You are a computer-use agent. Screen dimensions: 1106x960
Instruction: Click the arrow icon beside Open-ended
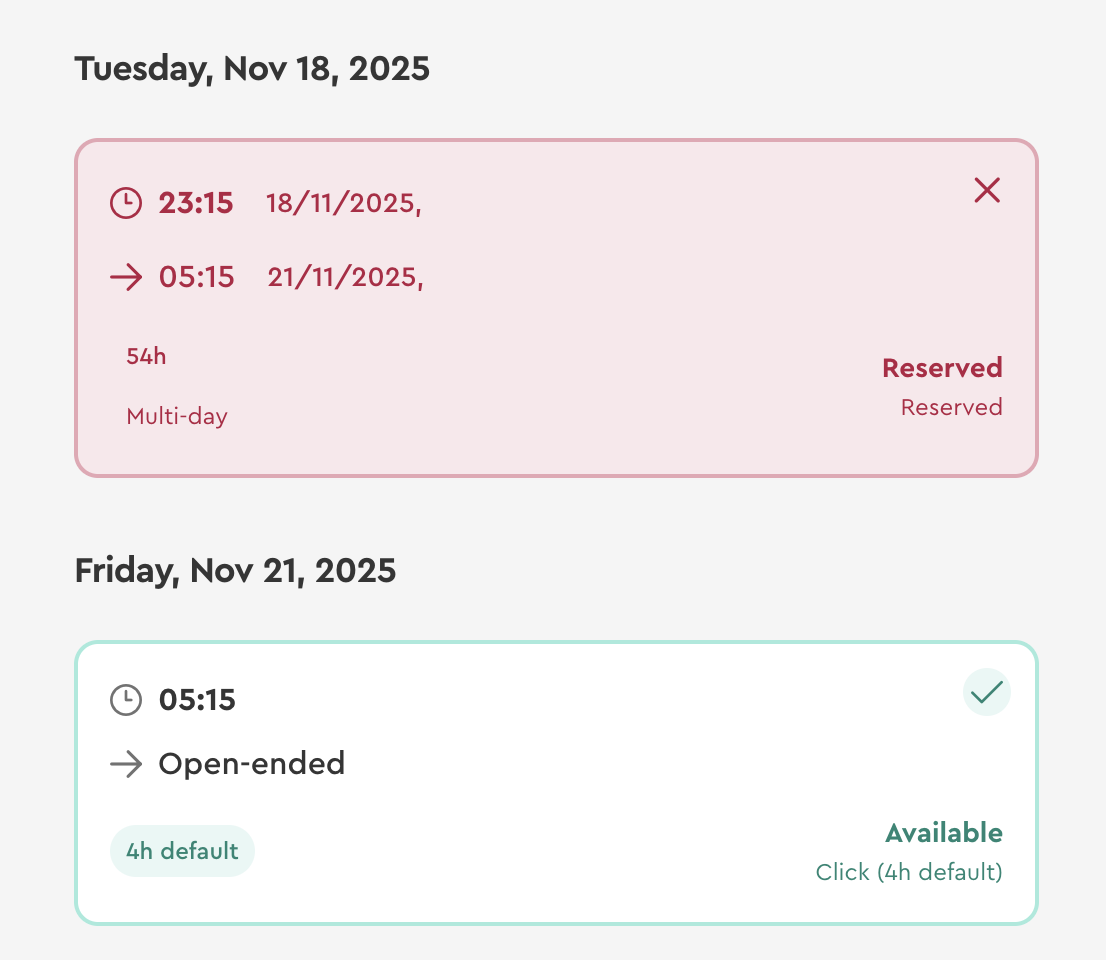tap(126, 765)
